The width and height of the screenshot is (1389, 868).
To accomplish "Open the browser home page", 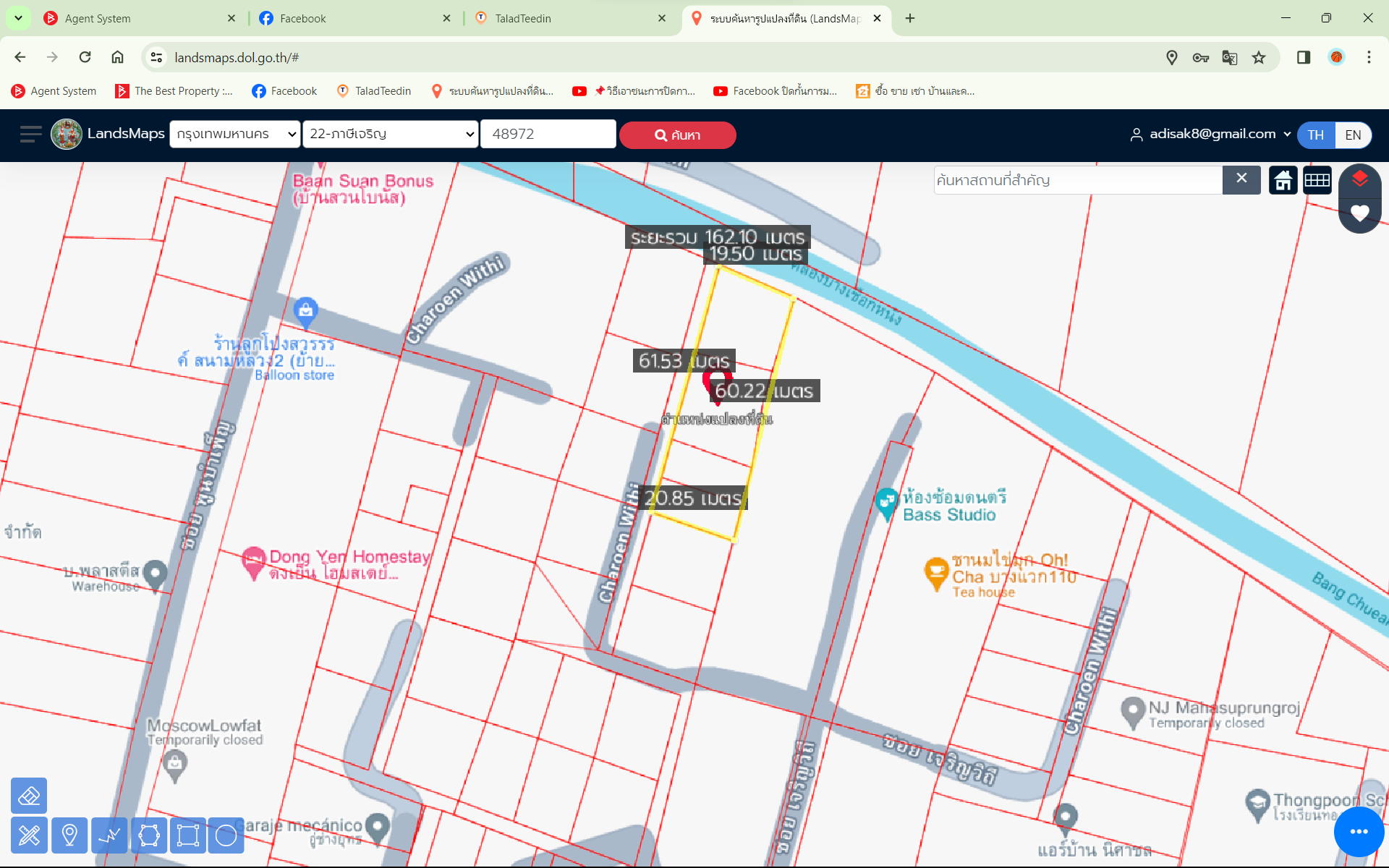I will 117,57.
